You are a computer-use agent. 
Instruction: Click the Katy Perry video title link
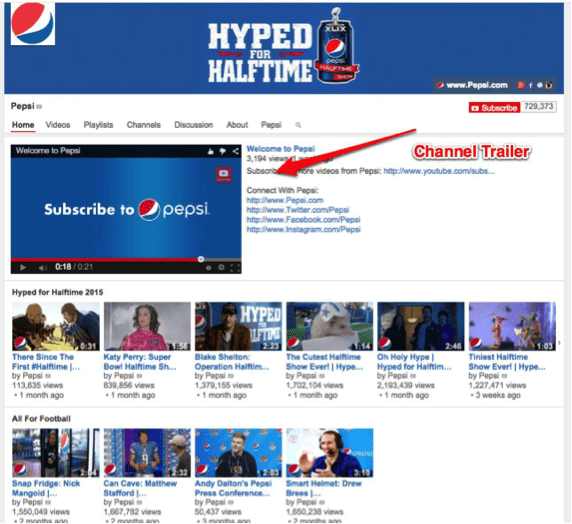140,362
